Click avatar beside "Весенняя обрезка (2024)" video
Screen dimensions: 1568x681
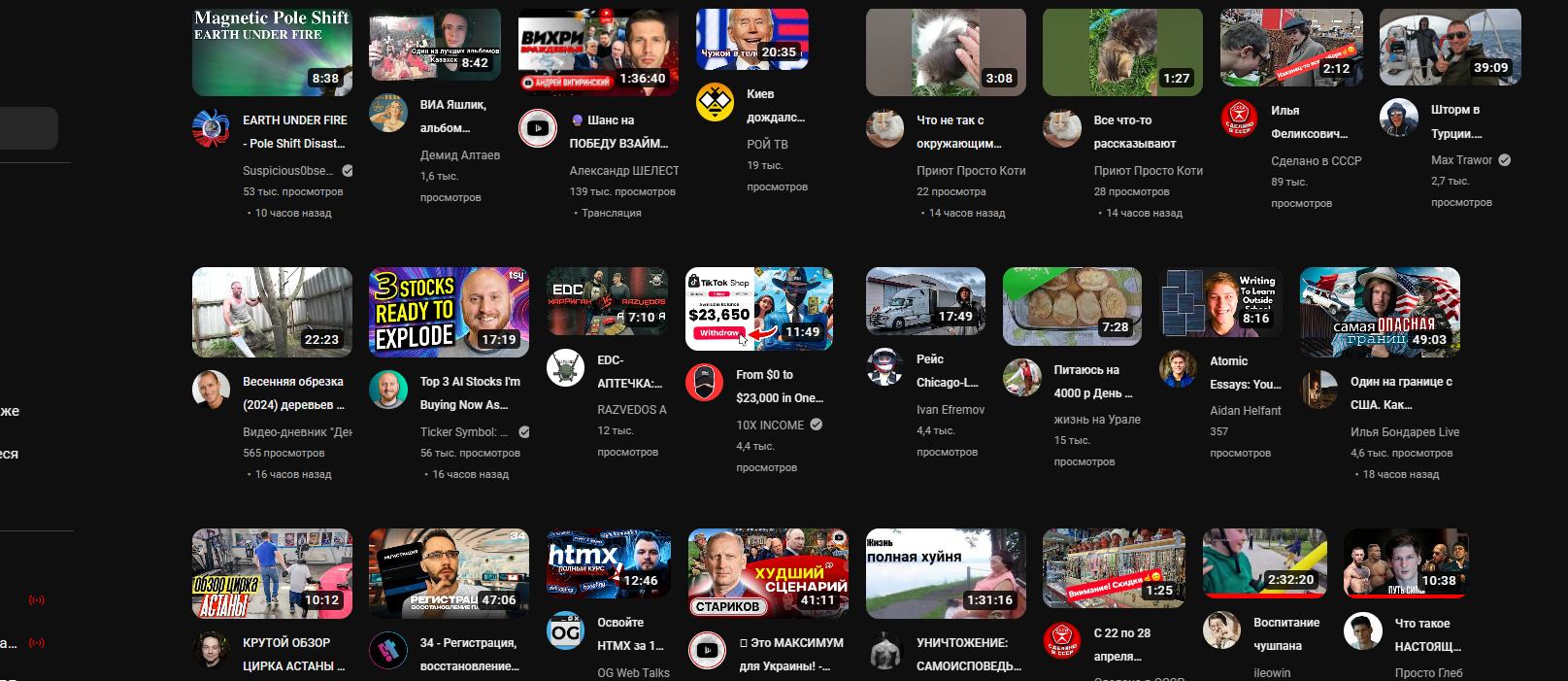(x=211, y=390)
